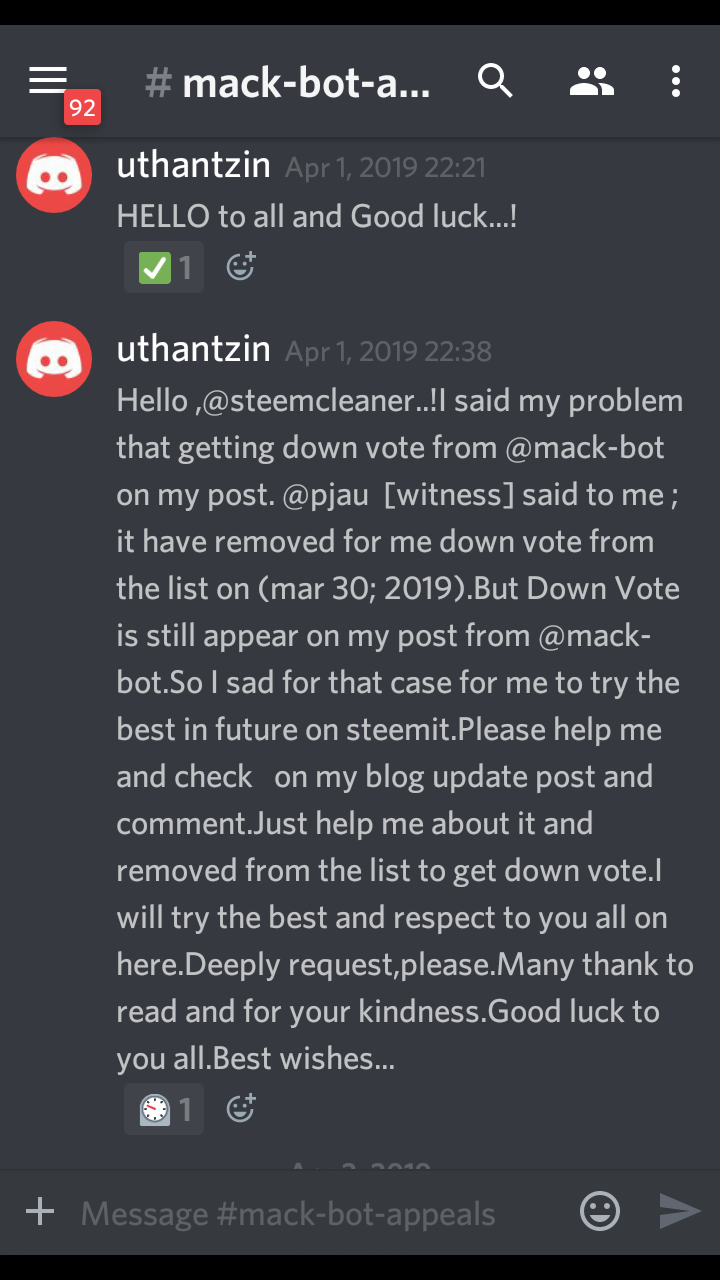Tap the HELLO to all message text
Image resolution: width=720 pixels, height=1280 pixels.
pos(316,216)
